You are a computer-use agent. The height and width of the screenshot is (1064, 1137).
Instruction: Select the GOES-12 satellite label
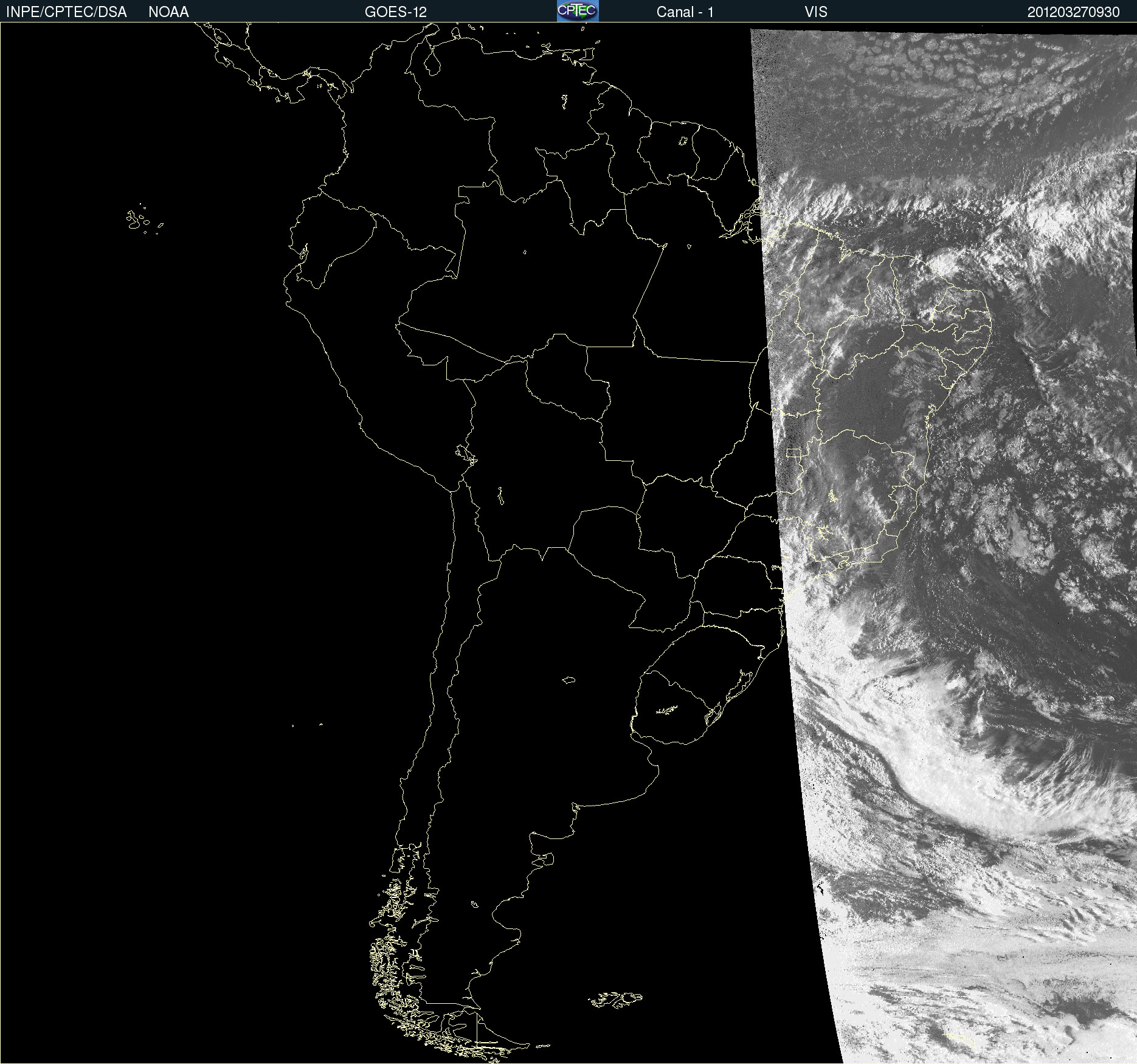click(x=396, y=12)
